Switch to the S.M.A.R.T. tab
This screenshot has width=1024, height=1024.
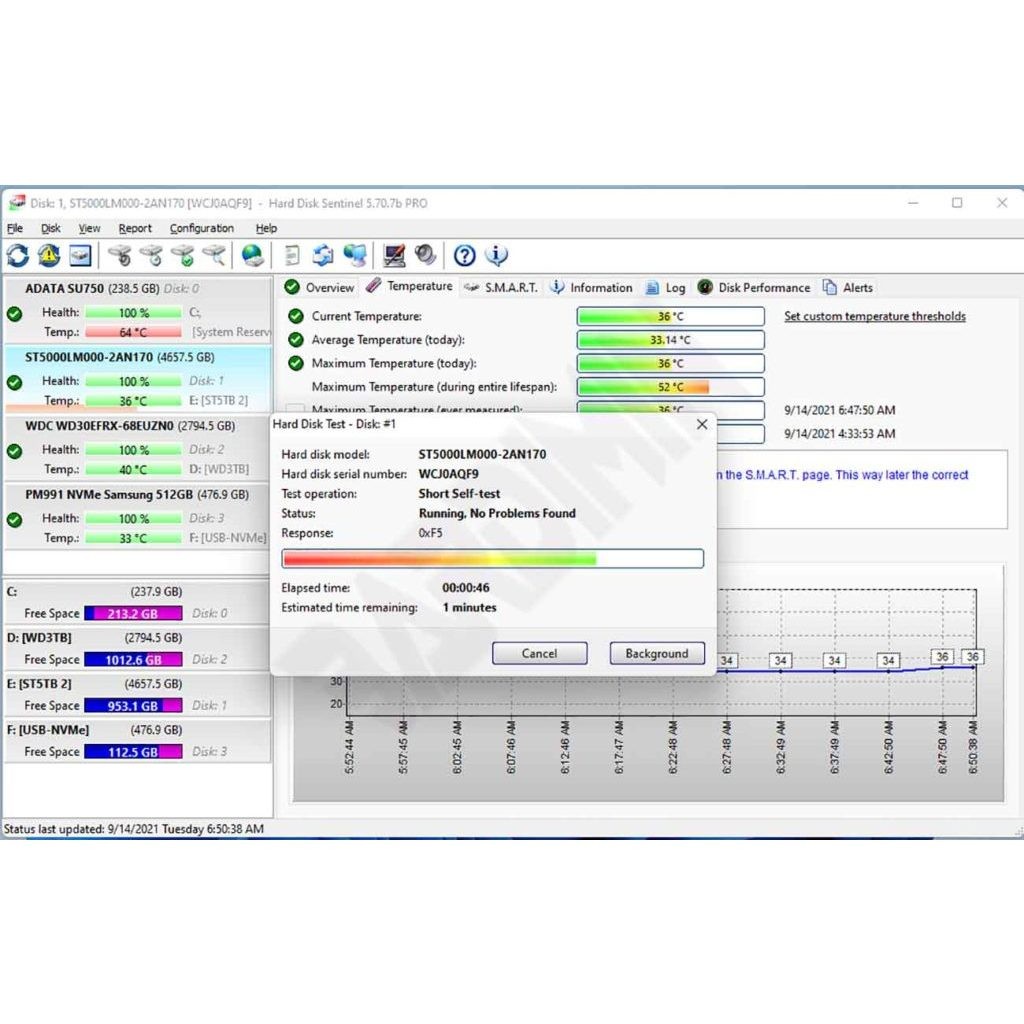(501, 287)
